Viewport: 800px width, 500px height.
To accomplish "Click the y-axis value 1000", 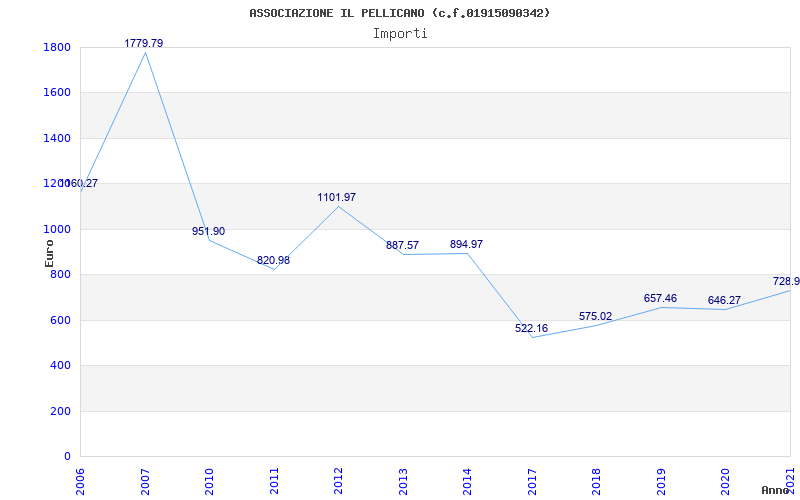I will coord(57,229).
